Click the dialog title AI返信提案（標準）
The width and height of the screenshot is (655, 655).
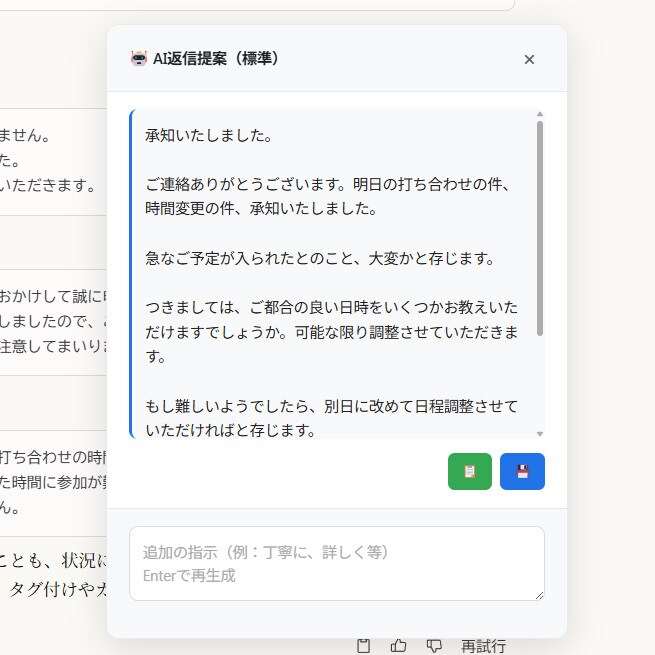tap(216, 58)
